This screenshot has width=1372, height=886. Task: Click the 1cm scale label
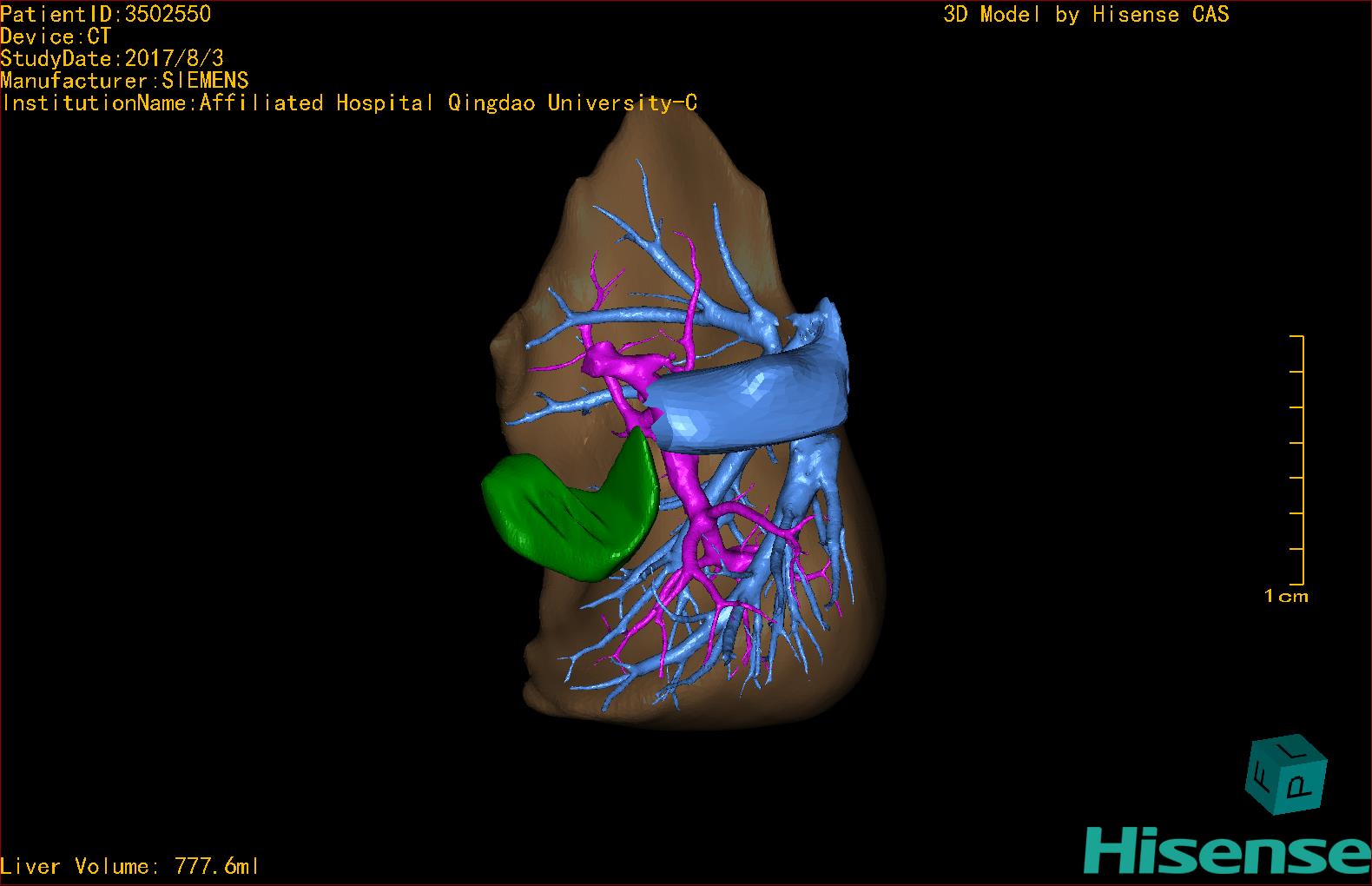tap(1286, 596)
